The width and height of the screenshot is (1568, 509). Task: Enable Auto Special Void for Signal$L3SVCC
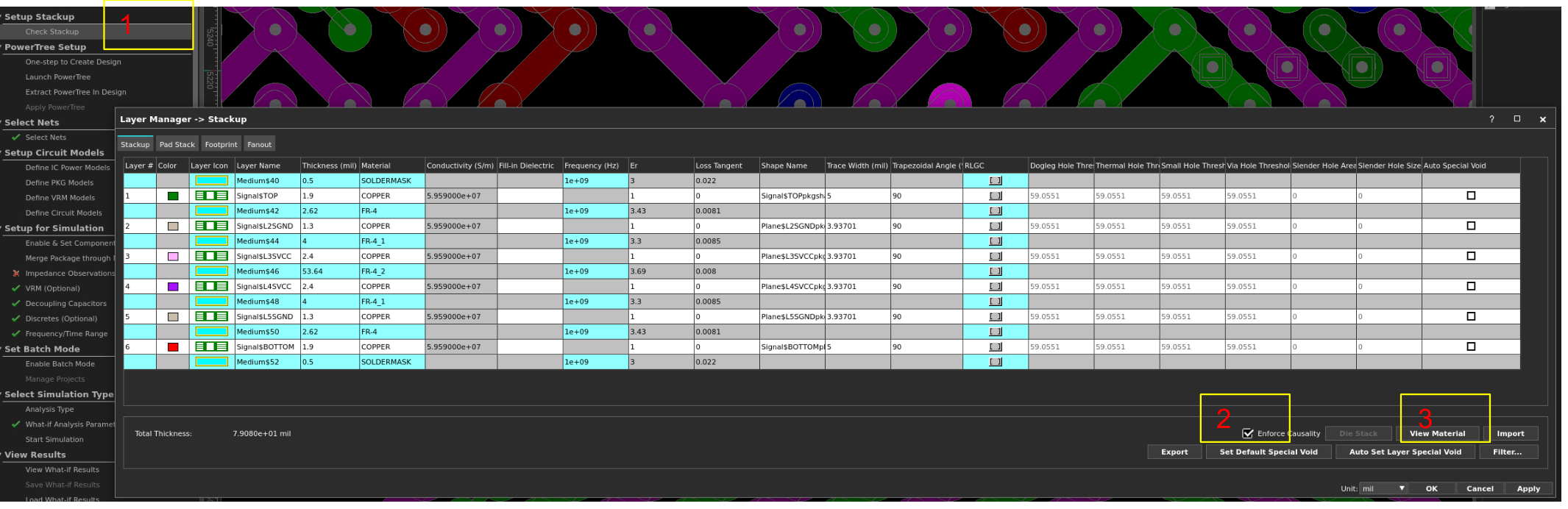1471,256
